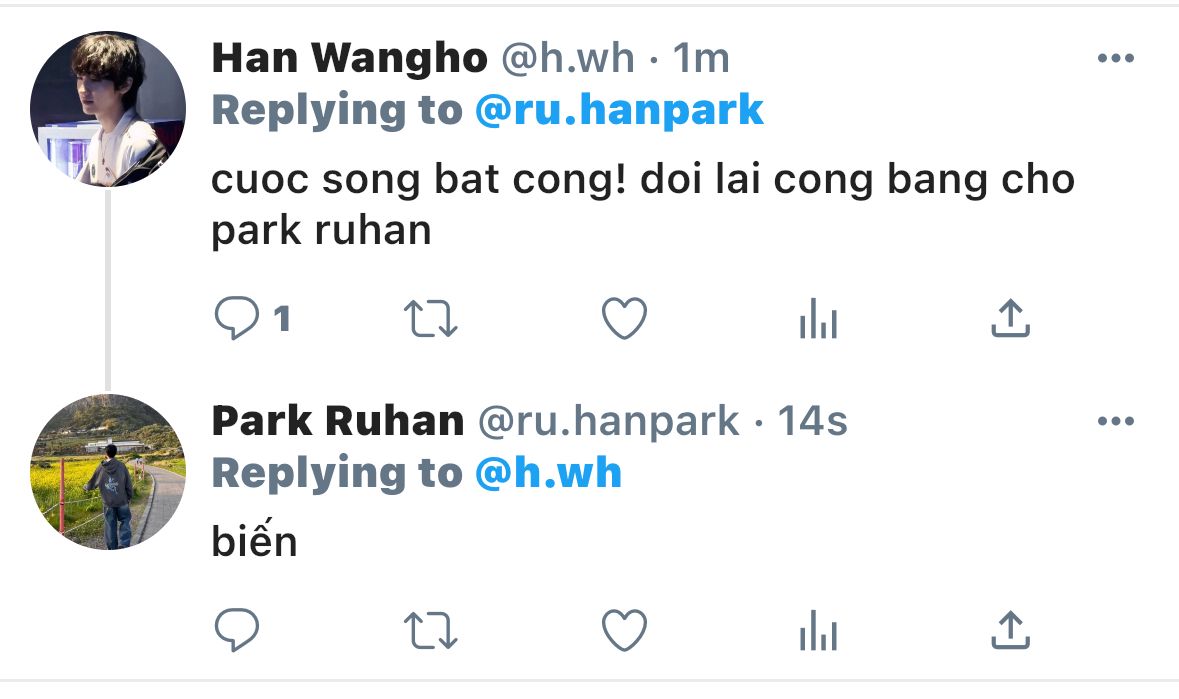
Task: Share Han Wangho's tweet
Action: pos(1011,317)
